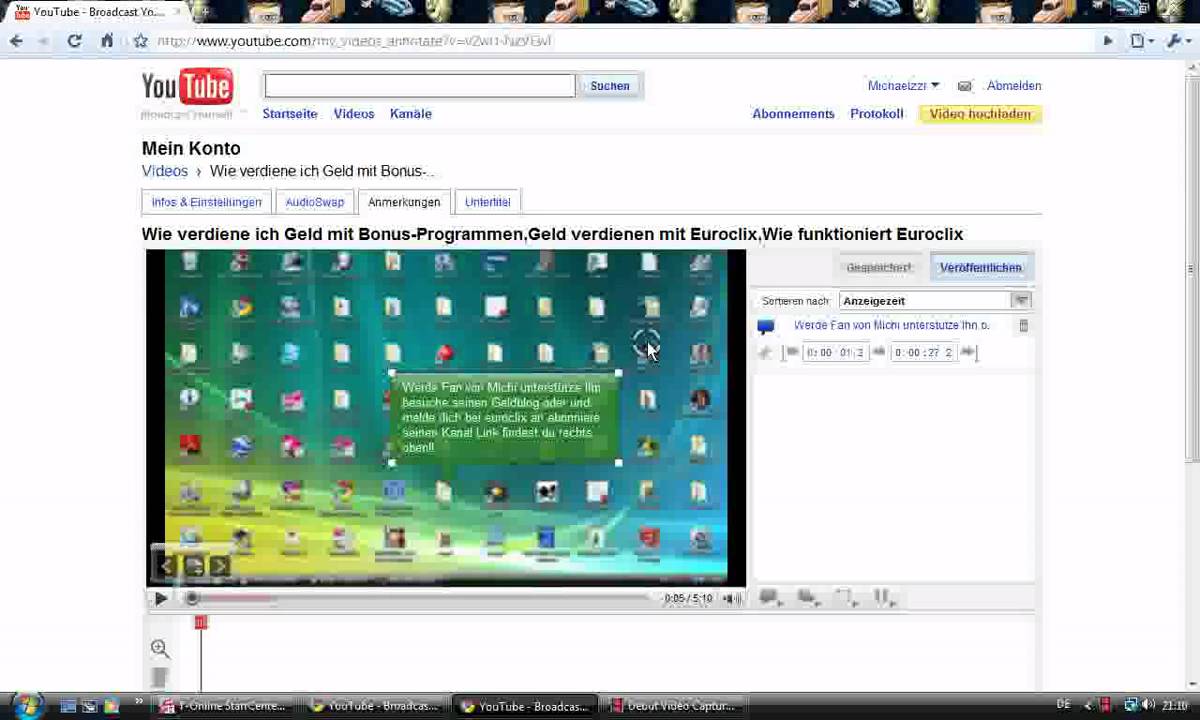Add a spotlight annotation below the player
This screenshot has width=1200, height=720.
tap(846, 598)
